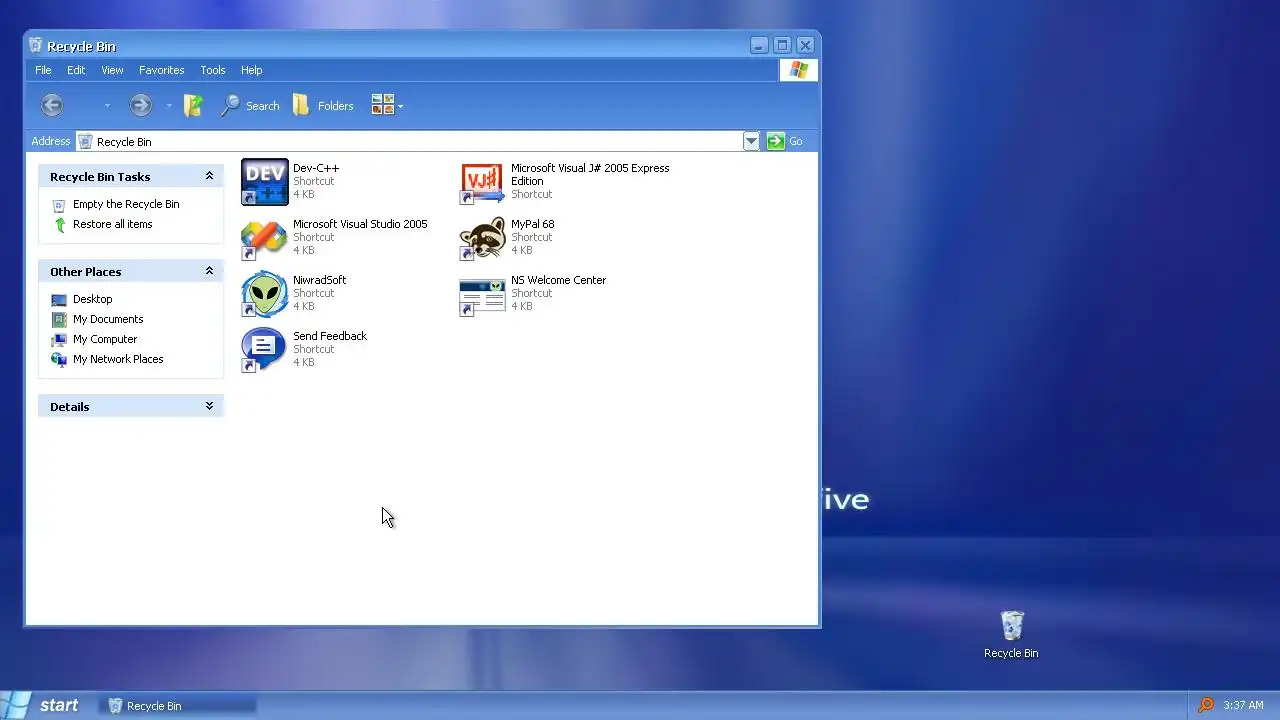Click the system tray search icon
Image resolution: width=1280 pixels, height=720 pixels.
[1206, 705]
